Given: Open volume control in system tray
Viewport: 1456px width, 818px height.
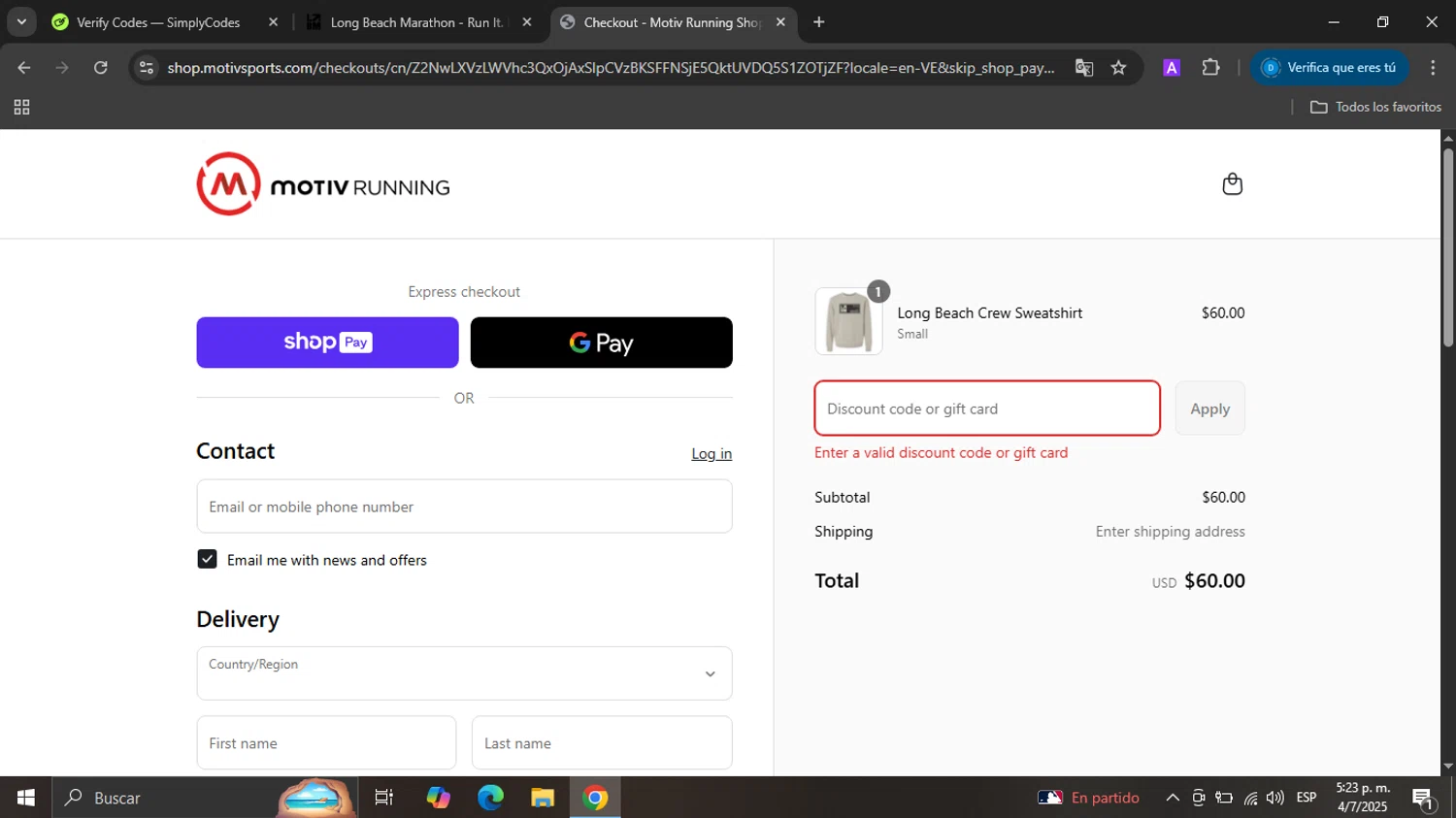Looking at the screenshot, I should (x=1275, y=798).
